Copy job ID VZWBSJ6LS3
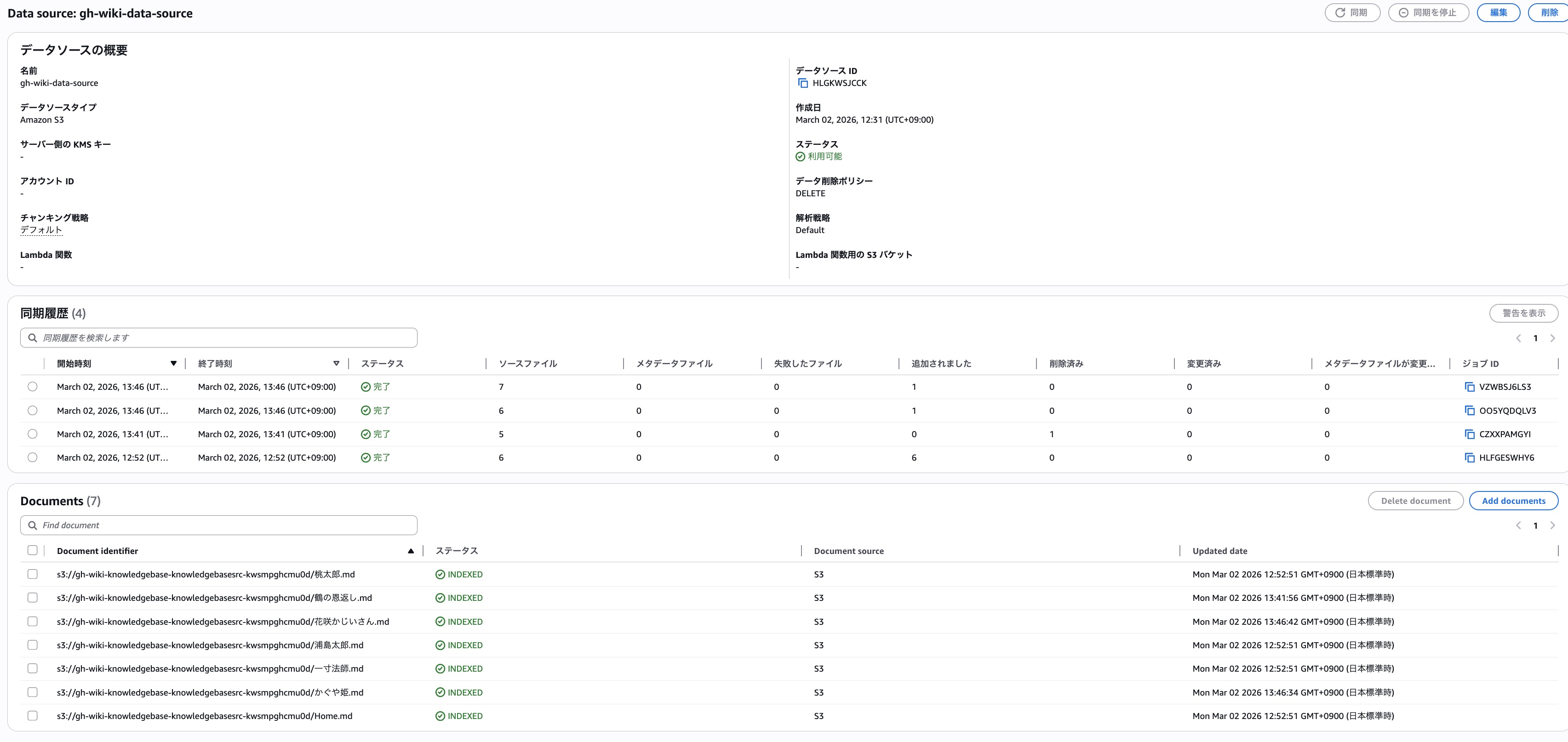The width and height of the screenshot is (1568, 742). [x=1470, y=387]
